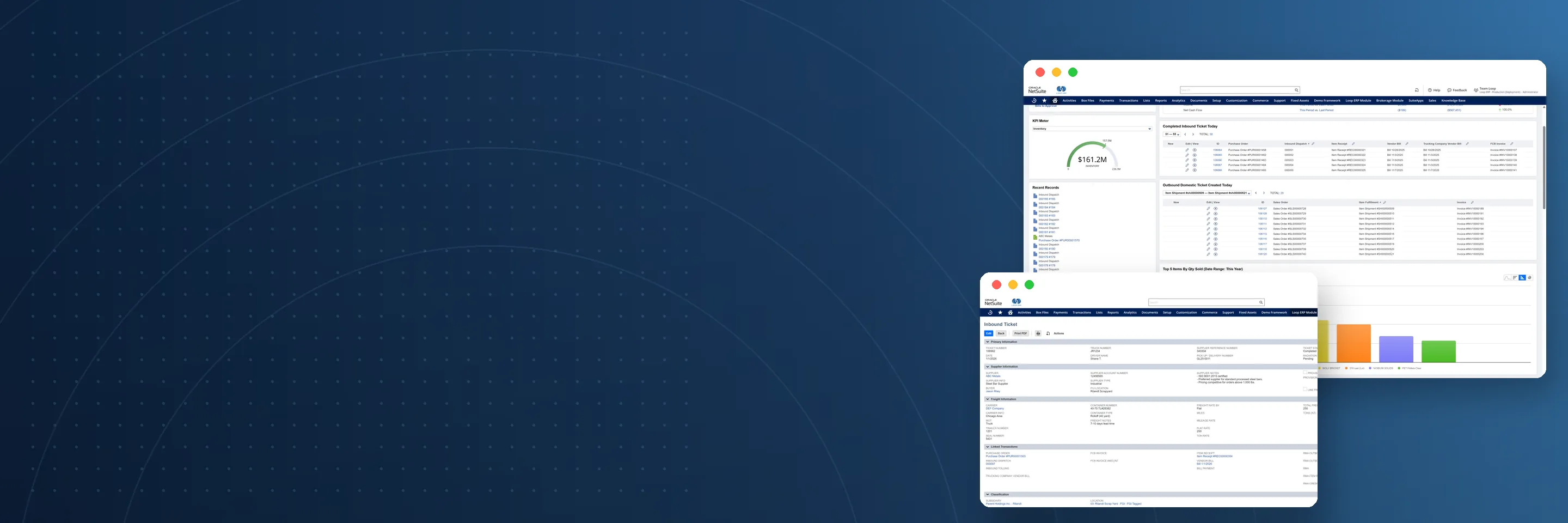Click orange bar in Top 5 Items chart
This screenshot has width=1568, height=523.
pyautogui.click(x=1353, y=343)
